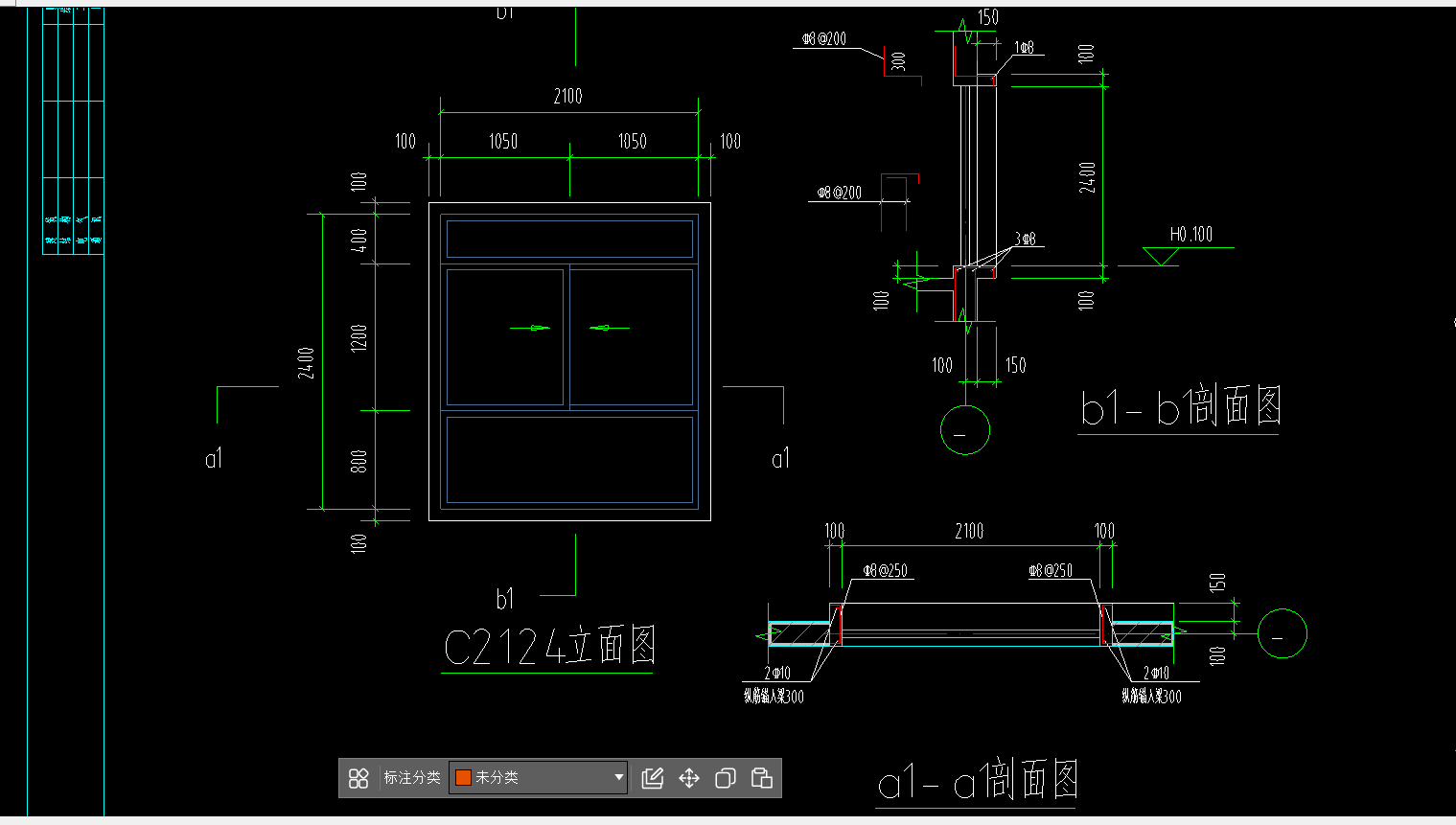Select the a1-a1剖面图 section title
Image resolution: width=1456 pixels, height=825 pixels.
point(978,780)
